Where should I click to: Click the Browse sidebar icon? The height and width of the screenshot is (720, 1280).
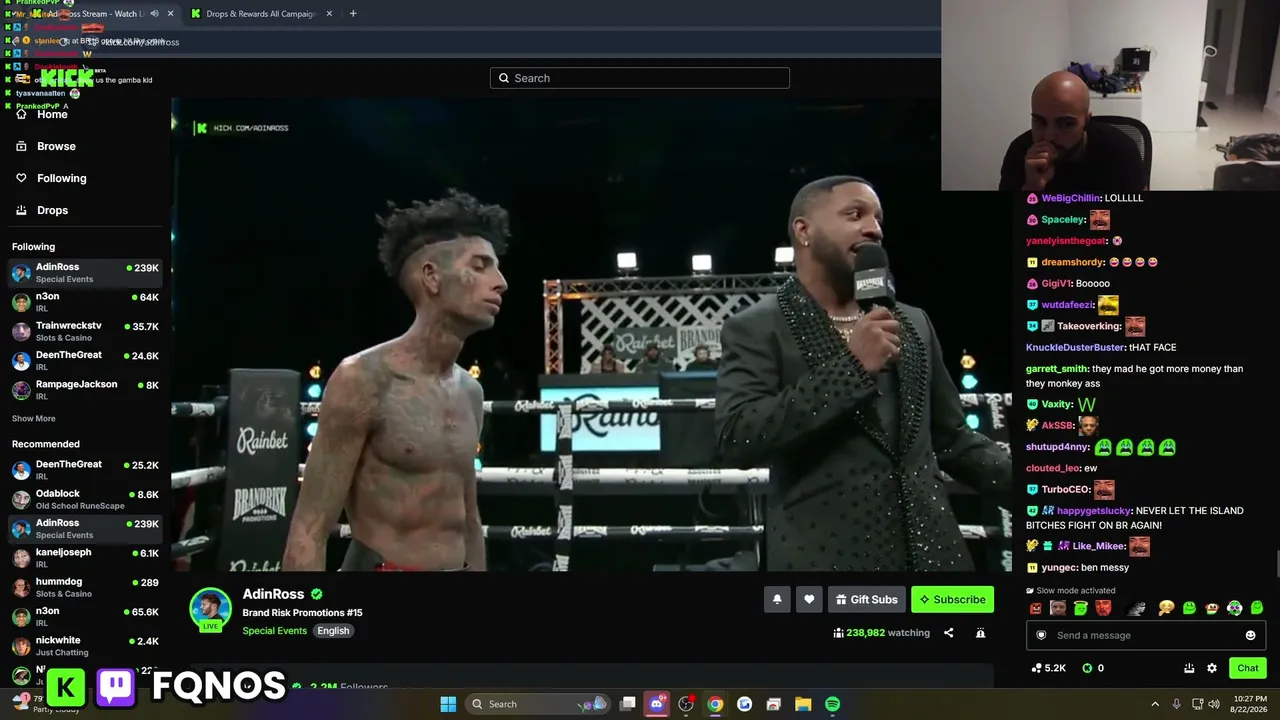[21, 146]
